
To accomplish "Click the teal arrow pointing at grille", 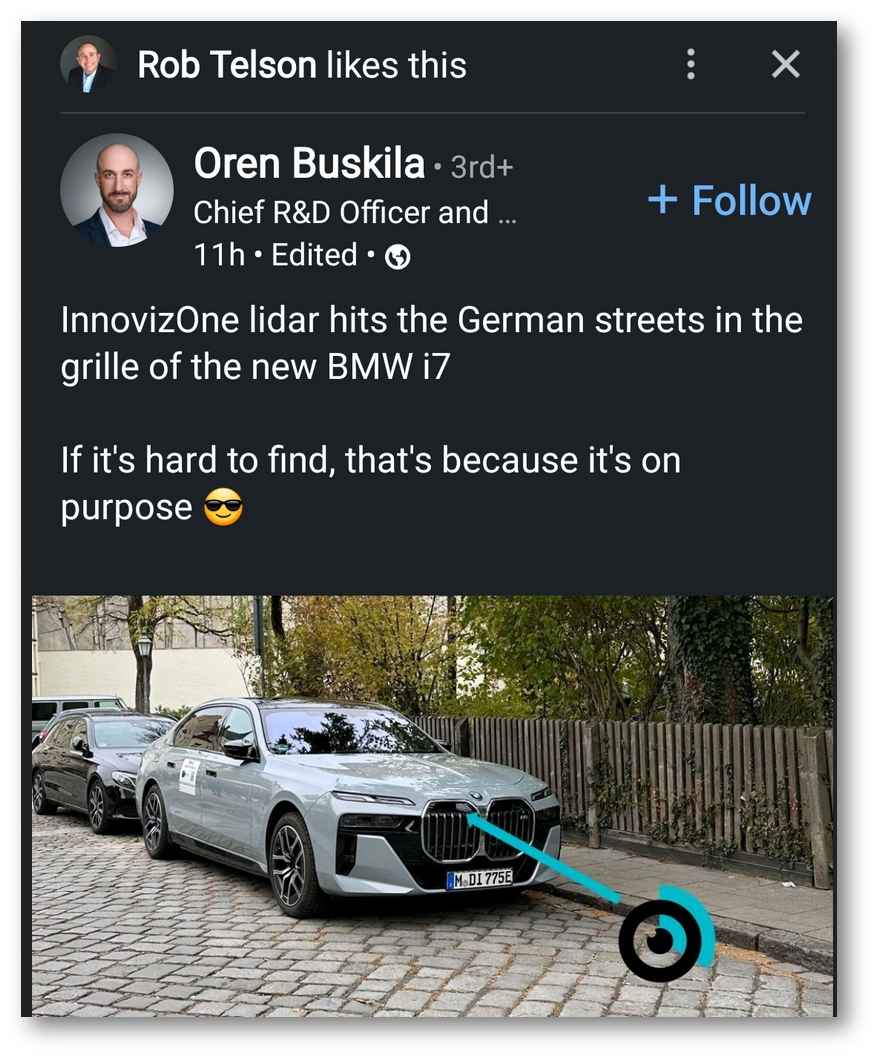I will pos(544,858).
